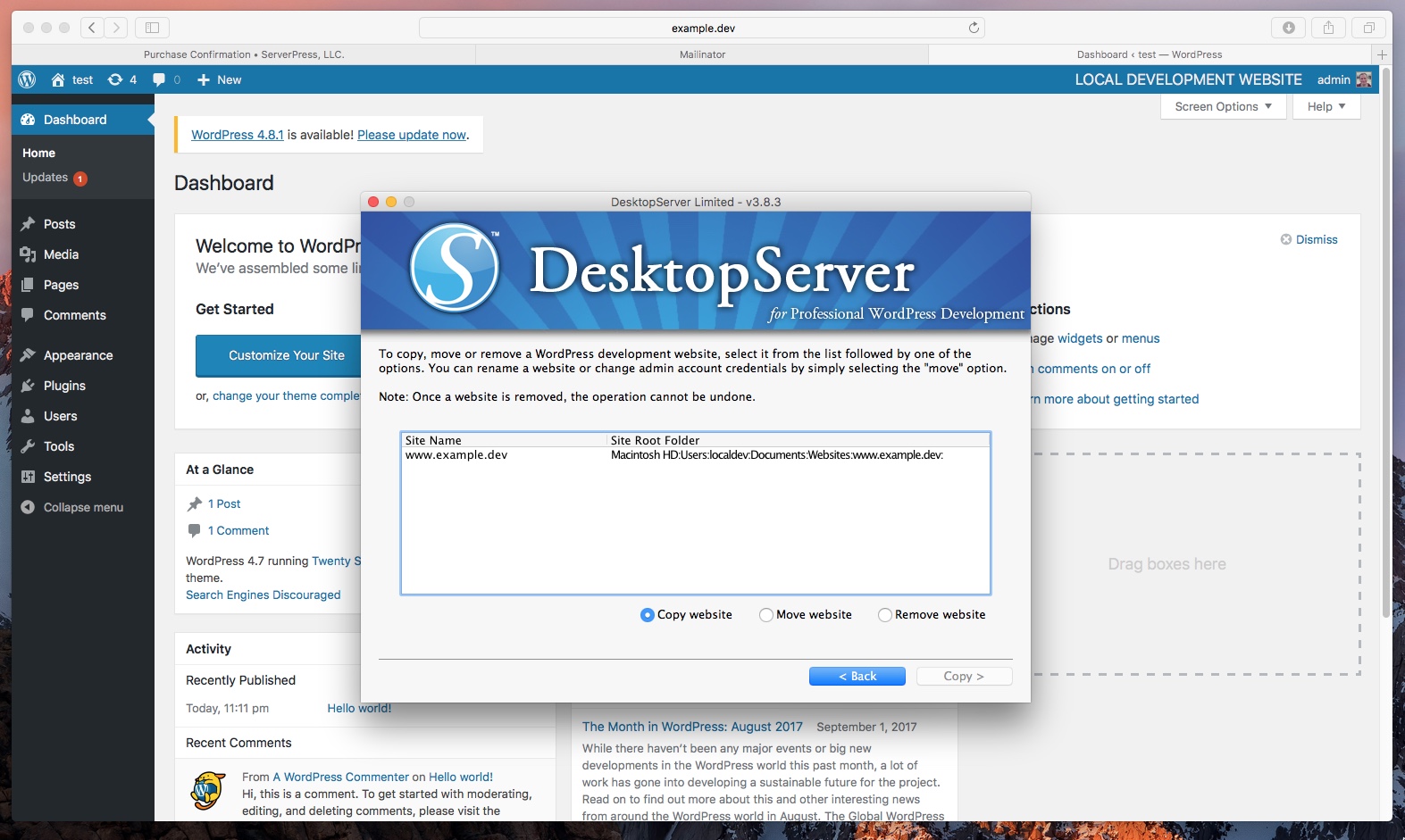
Task: Reload page with refresh icon in address bar
Action: pos(974,28)
